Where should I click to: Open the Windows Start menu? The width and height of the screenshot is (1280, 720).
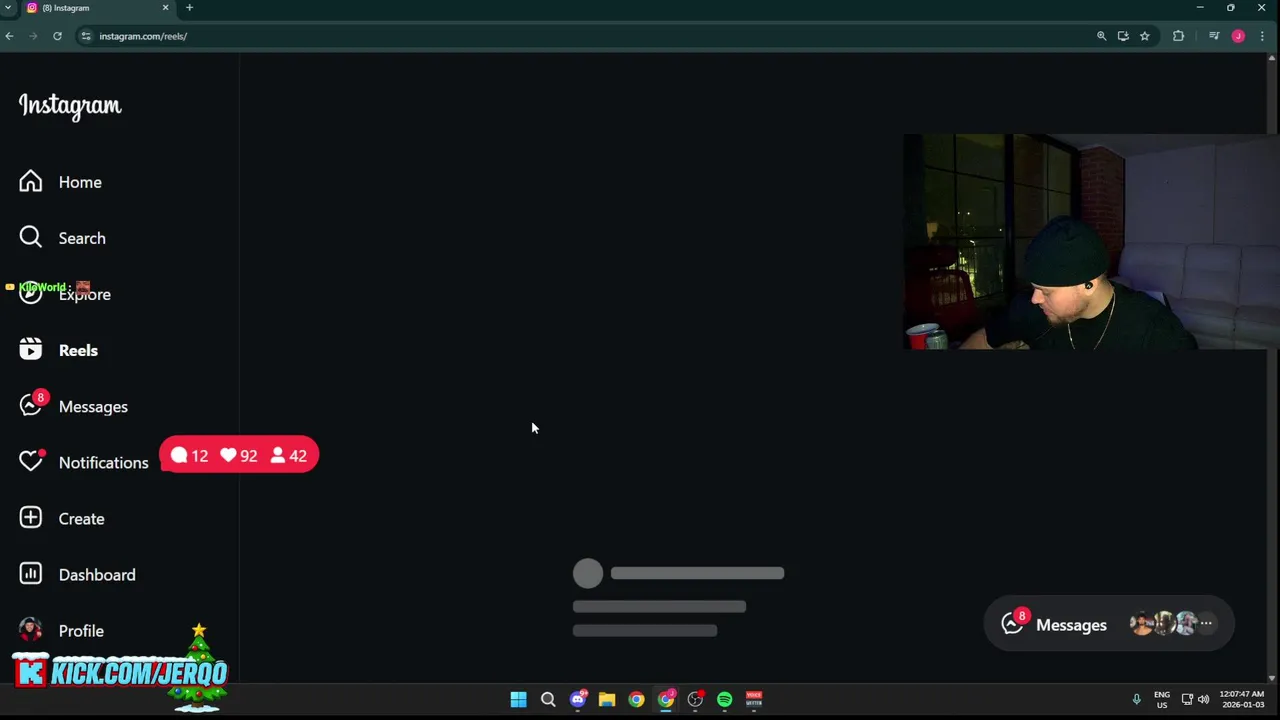(x=518, y=699)
